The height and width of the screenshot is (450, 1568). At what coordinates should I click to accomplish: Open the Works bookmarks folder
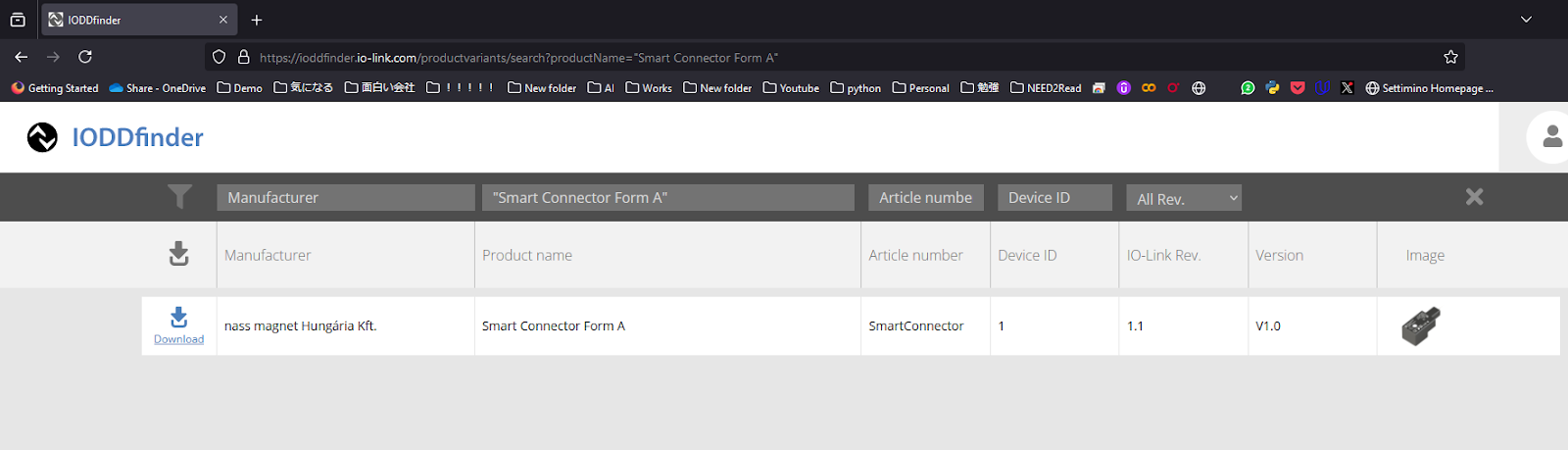649,88
